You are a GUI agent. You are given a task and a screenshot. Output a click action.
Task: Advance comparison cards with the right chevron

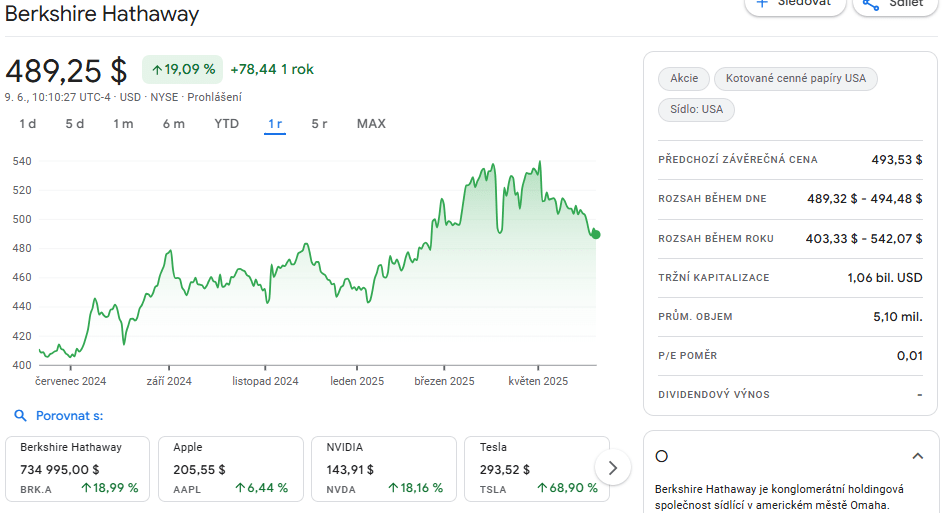tap(612, 468)
